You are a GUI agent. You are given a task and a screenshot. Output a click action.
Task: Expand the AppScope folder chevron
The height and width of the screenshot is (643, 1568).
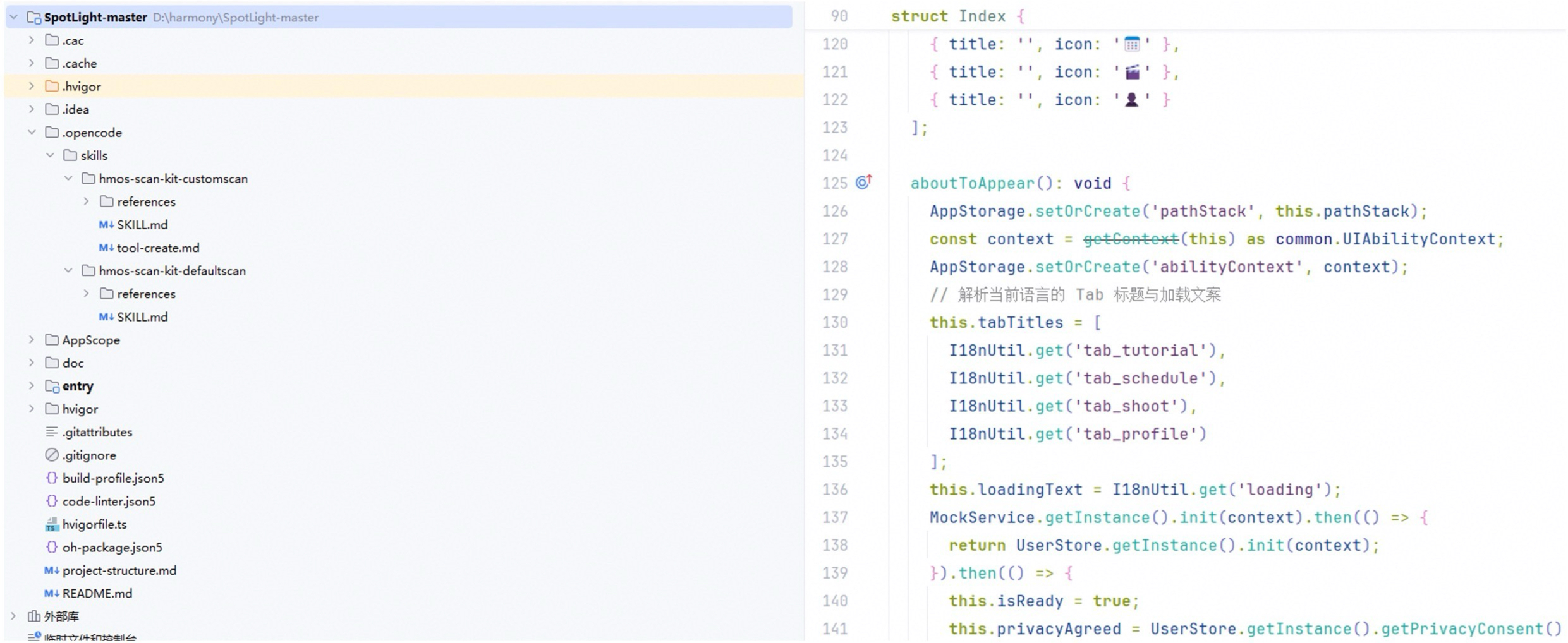tap(32, 340)
